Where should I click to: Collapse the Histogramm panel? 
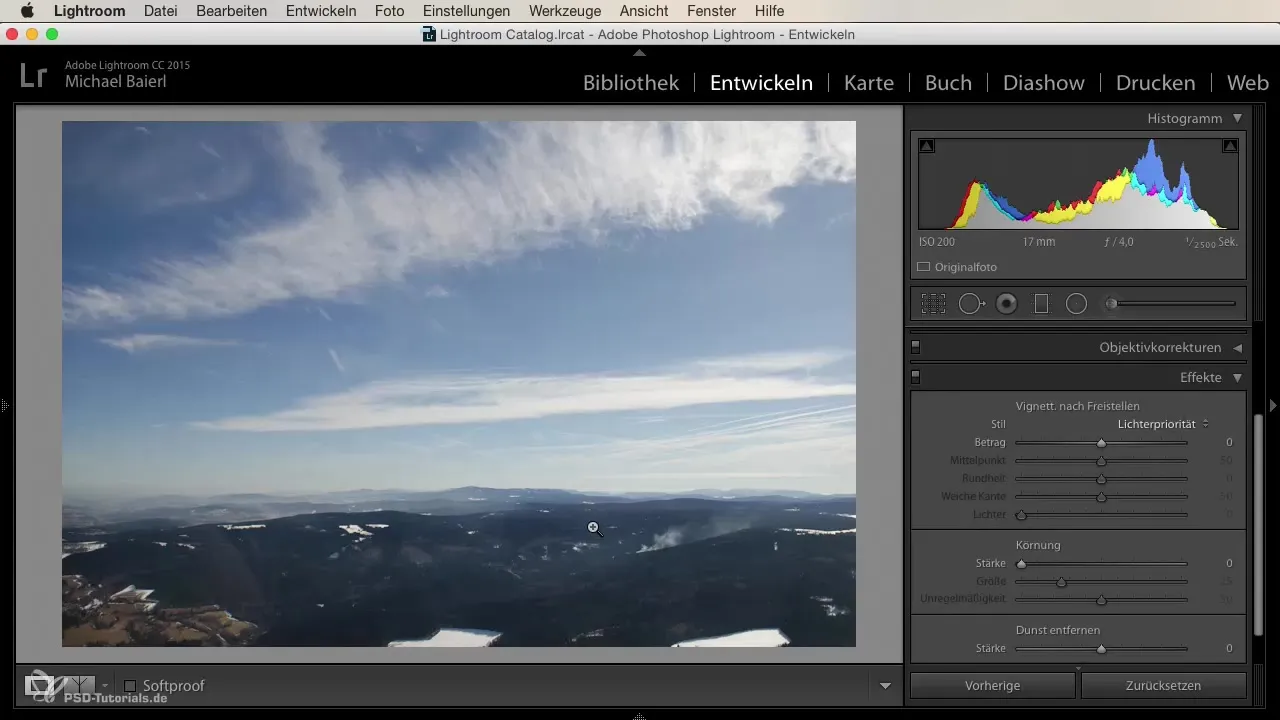(x=1237, y=118)
